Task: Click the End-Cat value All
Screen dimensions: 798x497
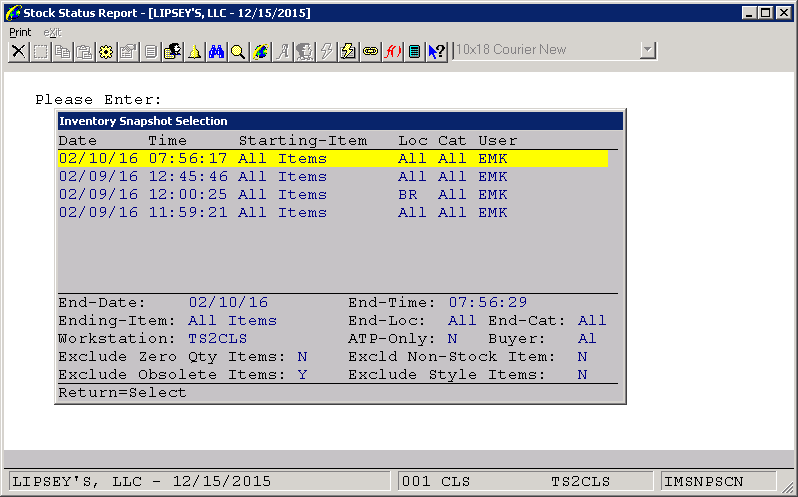Action: pos(592,321)
